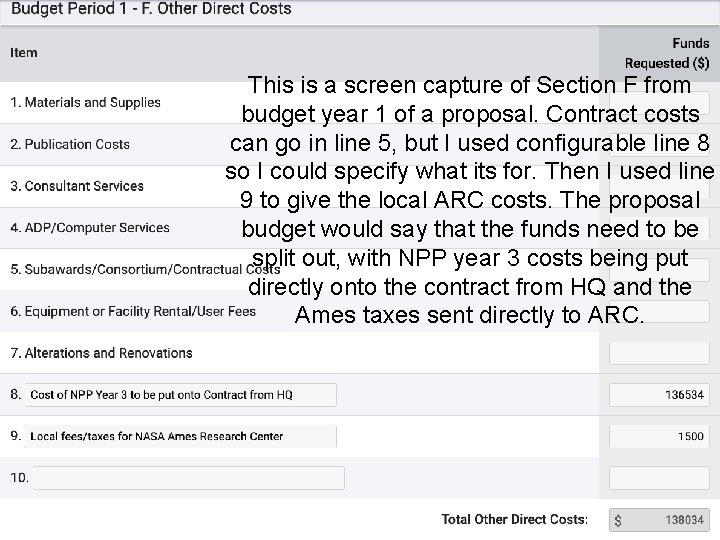720x540 pixels.
Task: Click the dollar sign in the total field
Action: (x=618, y=521)
